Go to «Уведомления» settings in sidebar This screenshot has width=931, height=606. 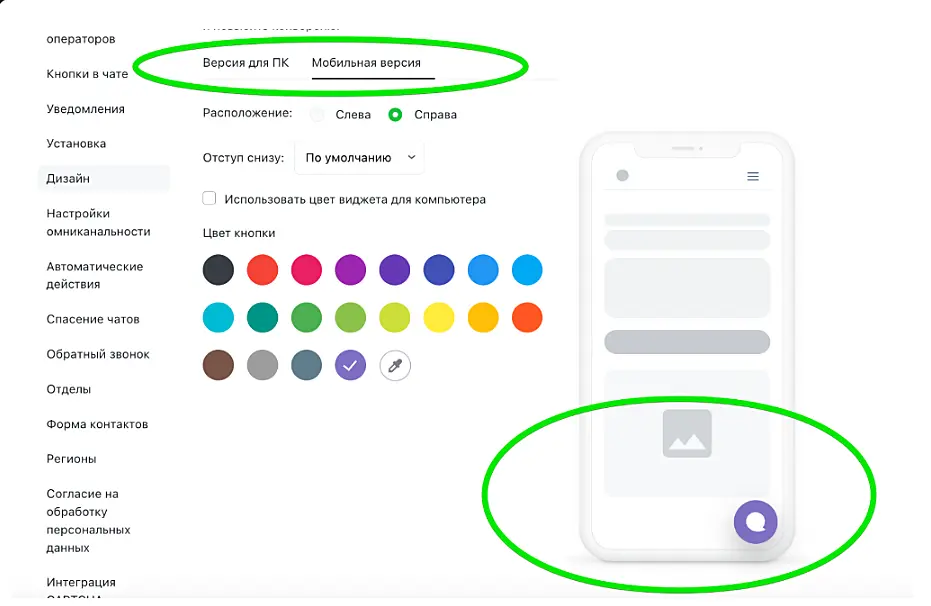(x=86, y=109)
